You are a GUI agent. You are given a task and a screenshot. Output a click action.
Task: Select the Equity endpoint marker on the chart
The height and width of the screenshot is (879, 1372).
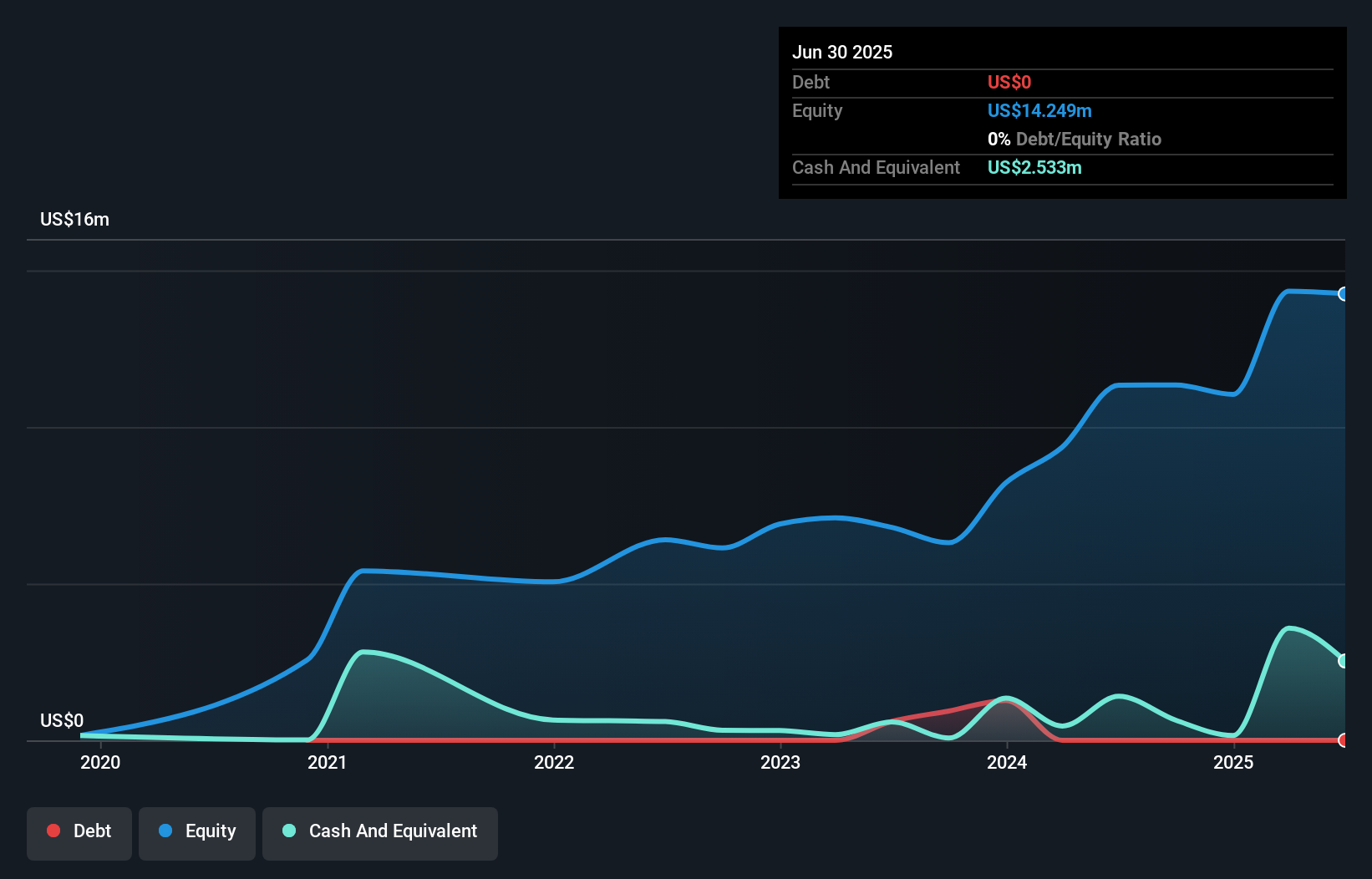(1344, 293)
